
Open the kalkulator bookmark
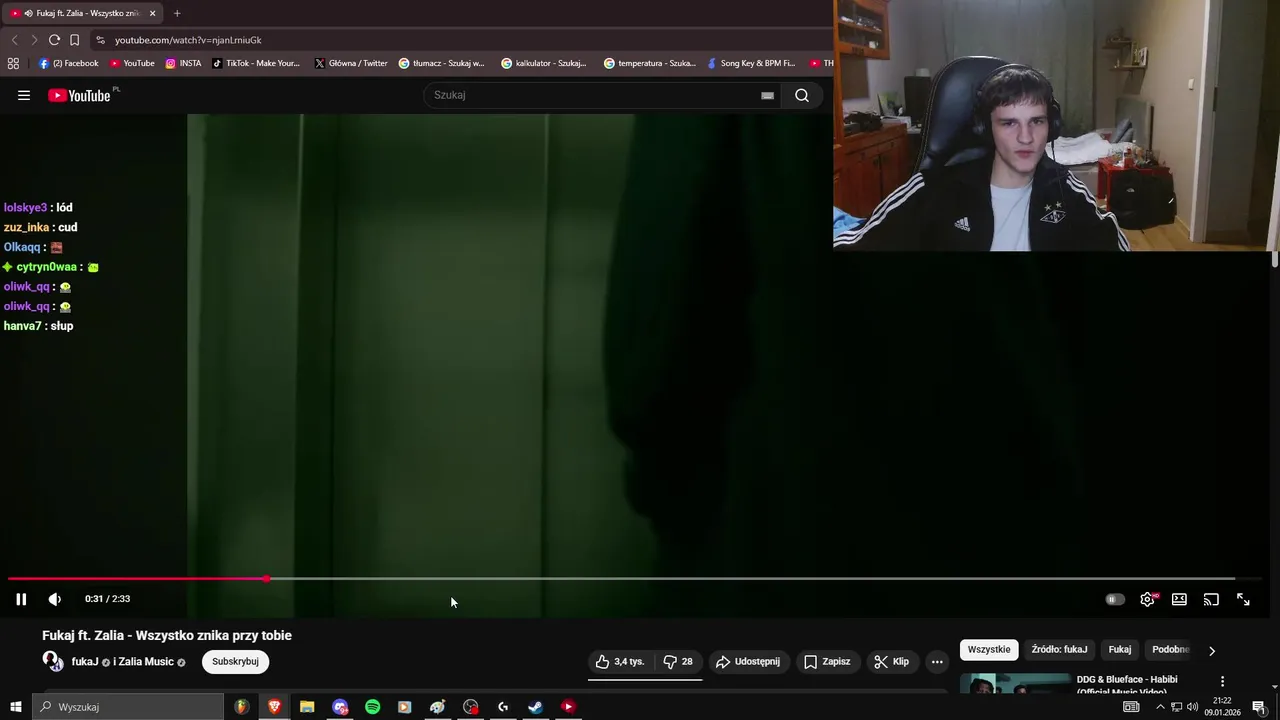click(x=544, y=63)
